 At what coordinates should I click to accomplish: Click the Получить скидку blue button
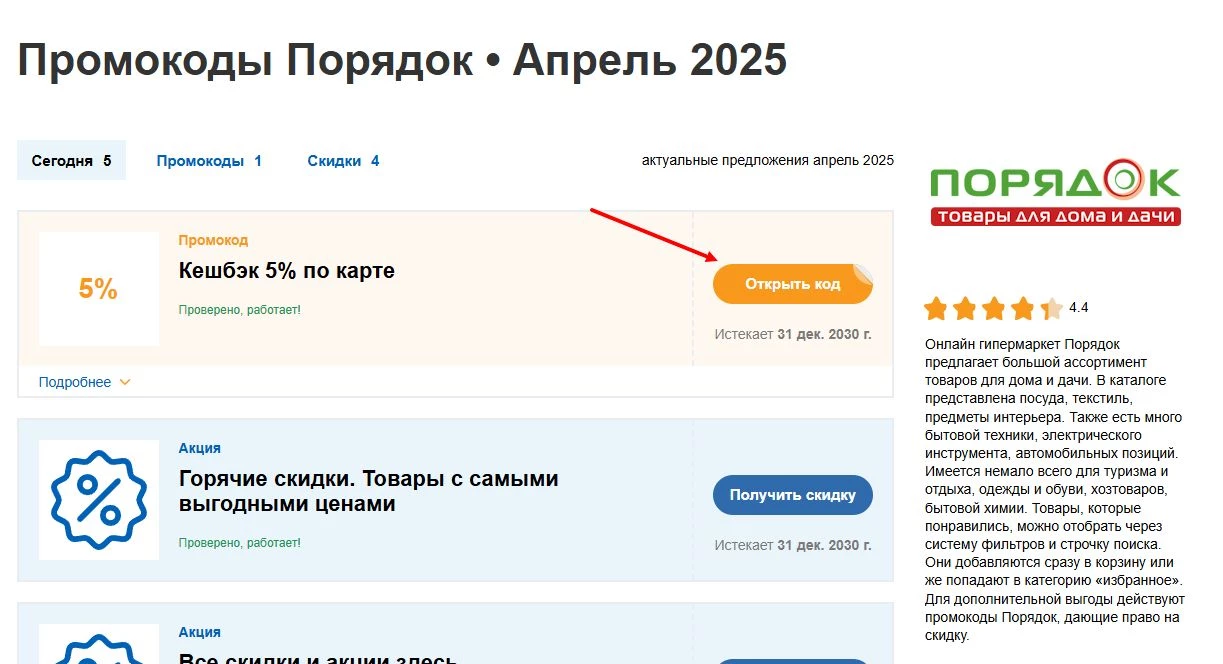click(x=792, y=494)
